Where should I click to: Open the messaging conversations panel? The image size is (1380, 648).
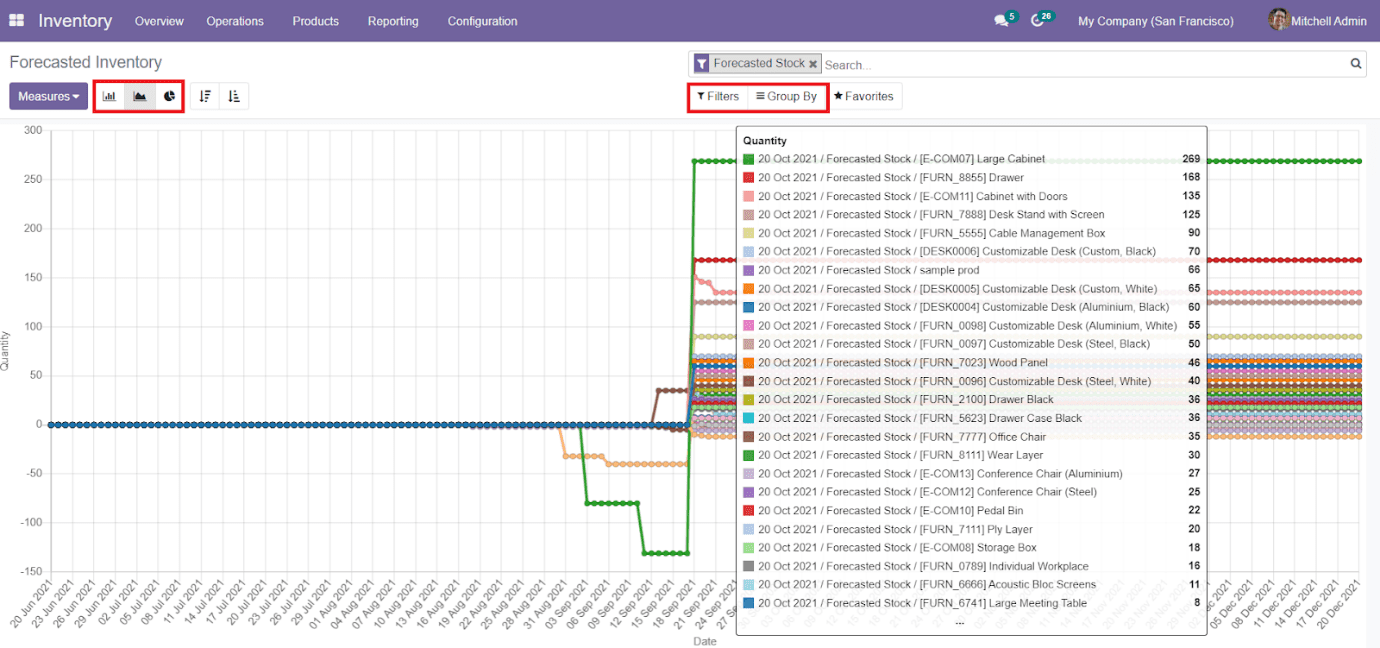pyautogui.click(x=999, y=19)
